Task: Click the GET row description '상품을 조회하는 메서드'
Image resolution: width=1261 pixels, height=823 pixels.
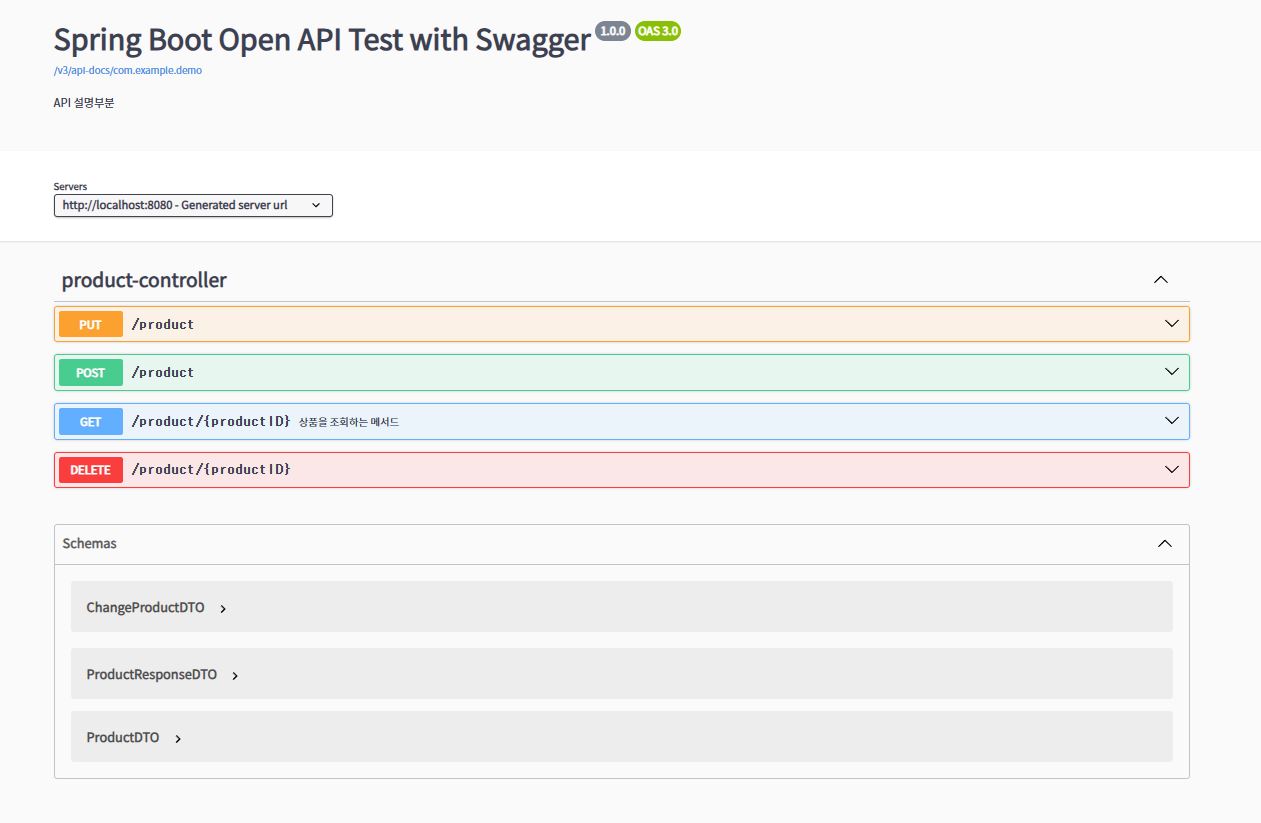Action: (349, 422)
